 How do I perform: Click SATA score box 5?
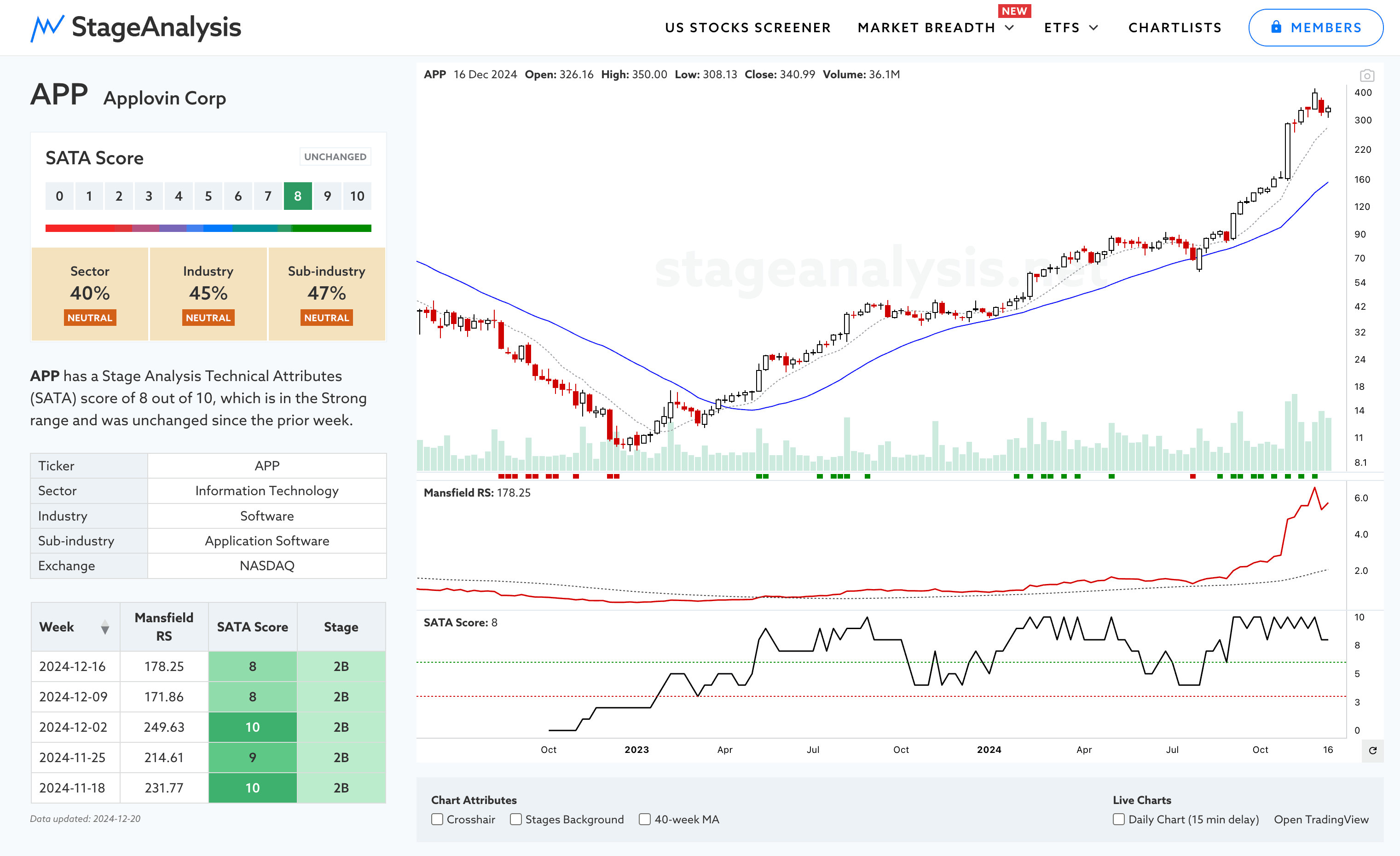pyautogui.click(x=208, y=196)
